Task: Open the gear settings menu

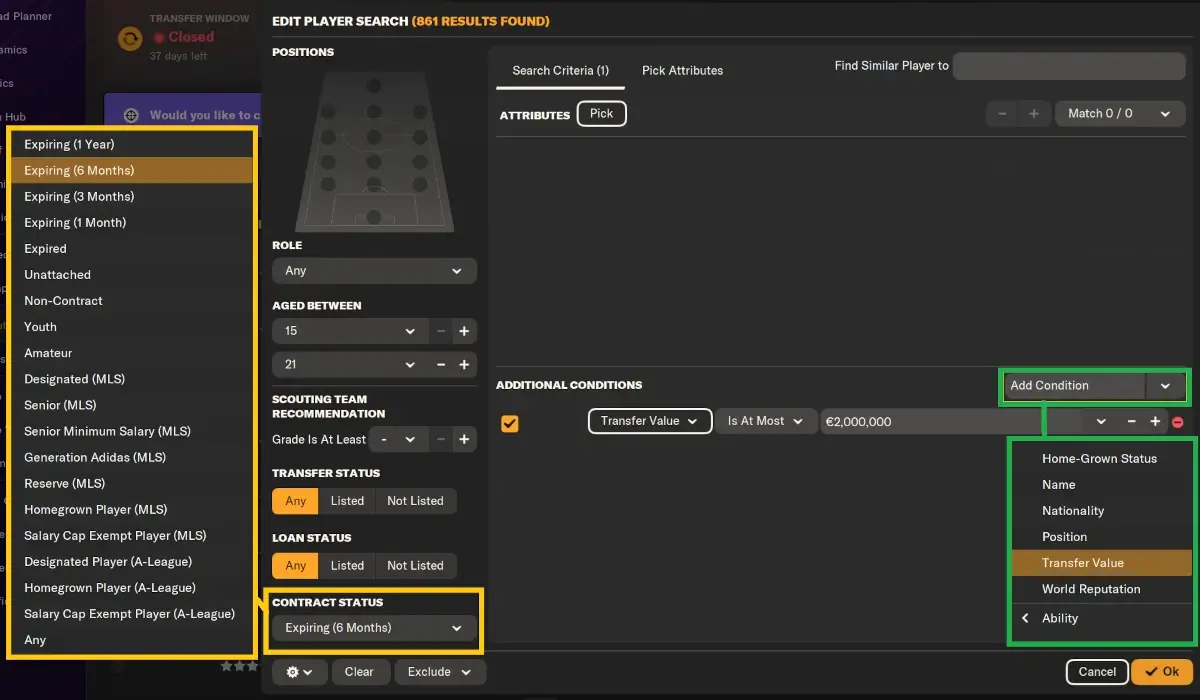Action: [299, 672]
